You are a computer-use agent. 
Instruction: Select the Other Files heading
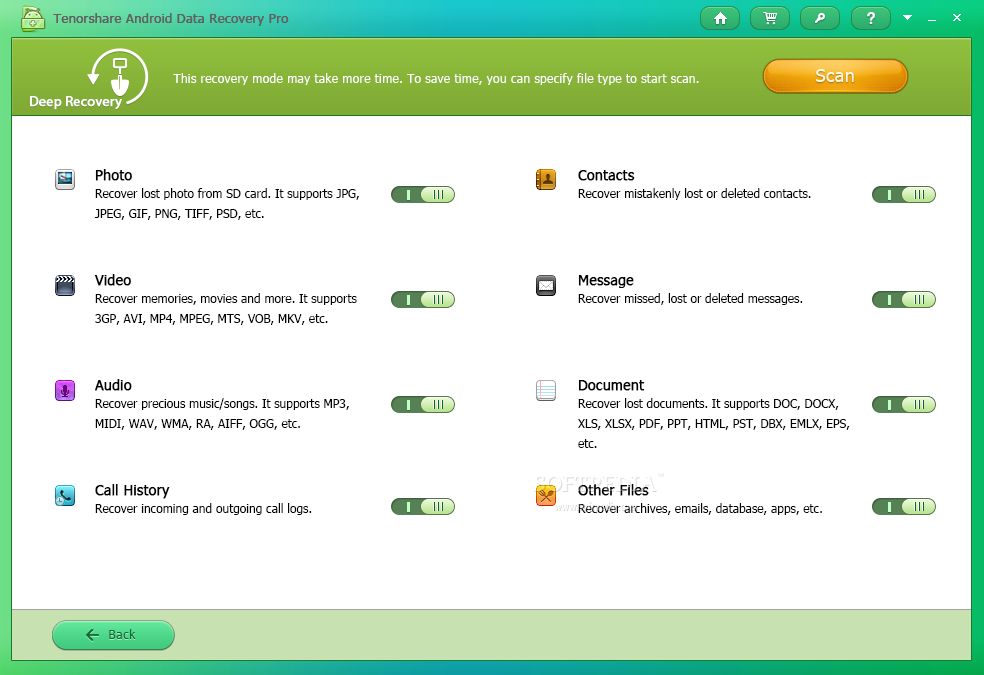tap(613, 491)
